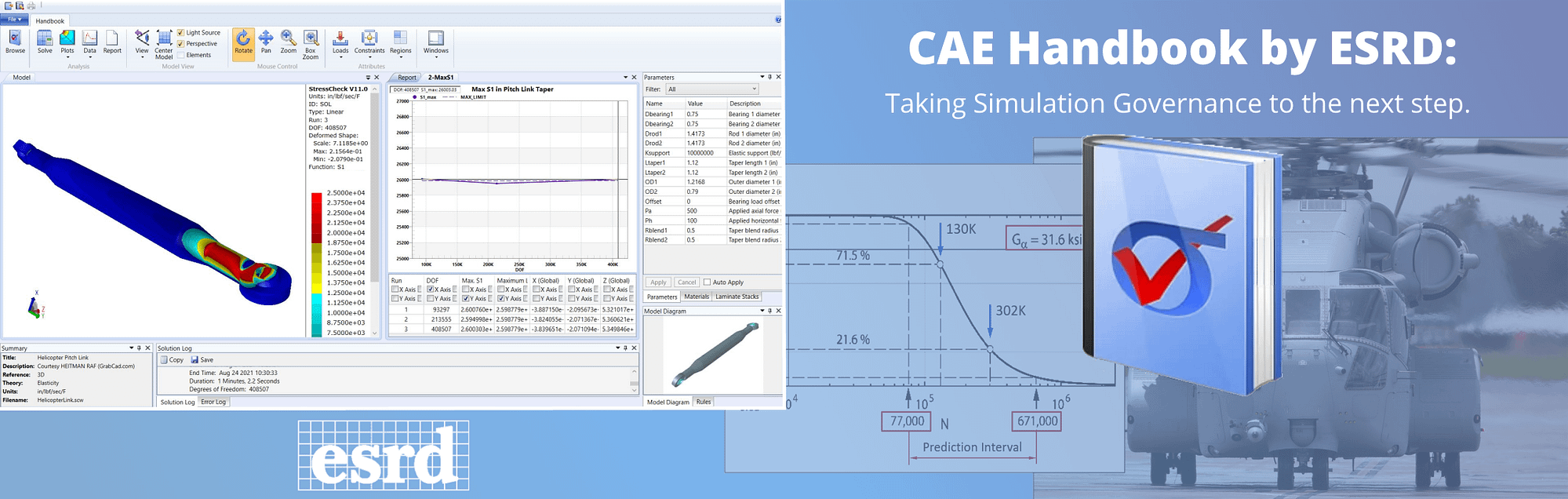Uncheck DOF column X Axis checkbox
The height and width of the screenshot is (499, 1568).
click(430, 290)
